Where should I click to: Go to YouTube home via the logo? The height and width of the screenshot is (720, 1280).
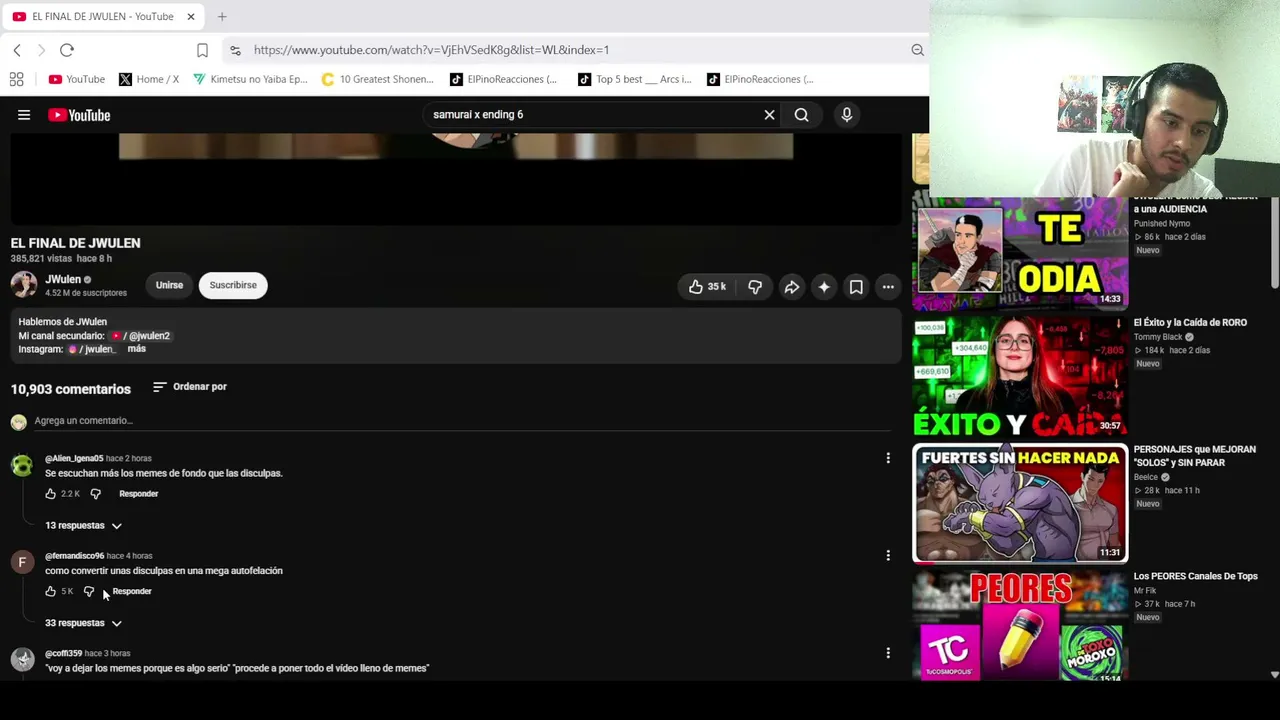(79, 115)
